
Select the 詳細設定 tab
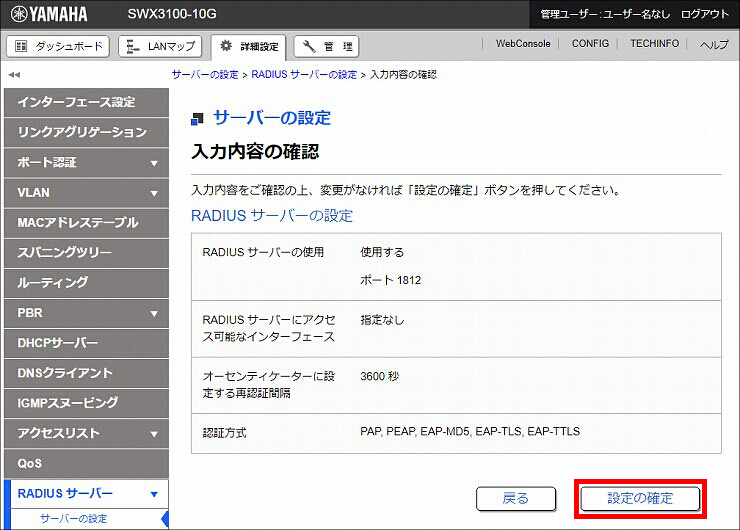coord(248,47)
